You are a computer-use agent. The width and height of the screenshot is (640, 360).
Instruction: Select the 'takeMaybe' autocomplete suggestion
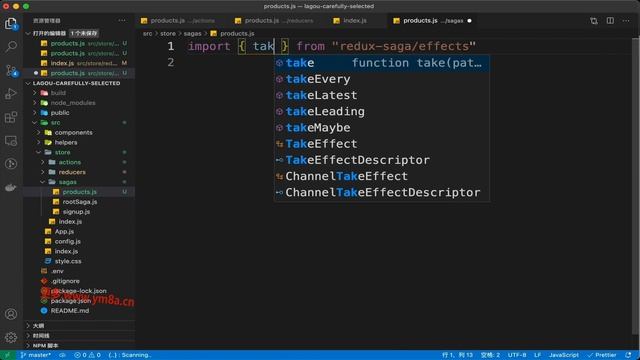(382, 128)
